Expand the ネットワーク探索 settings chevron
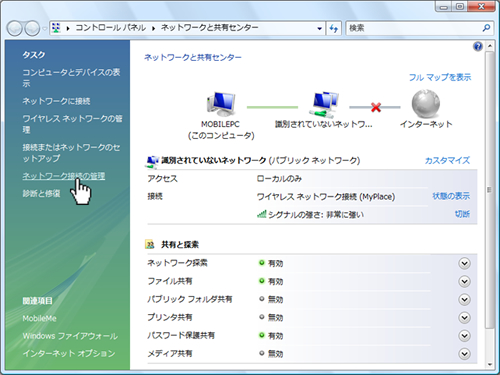 (464, 263)
